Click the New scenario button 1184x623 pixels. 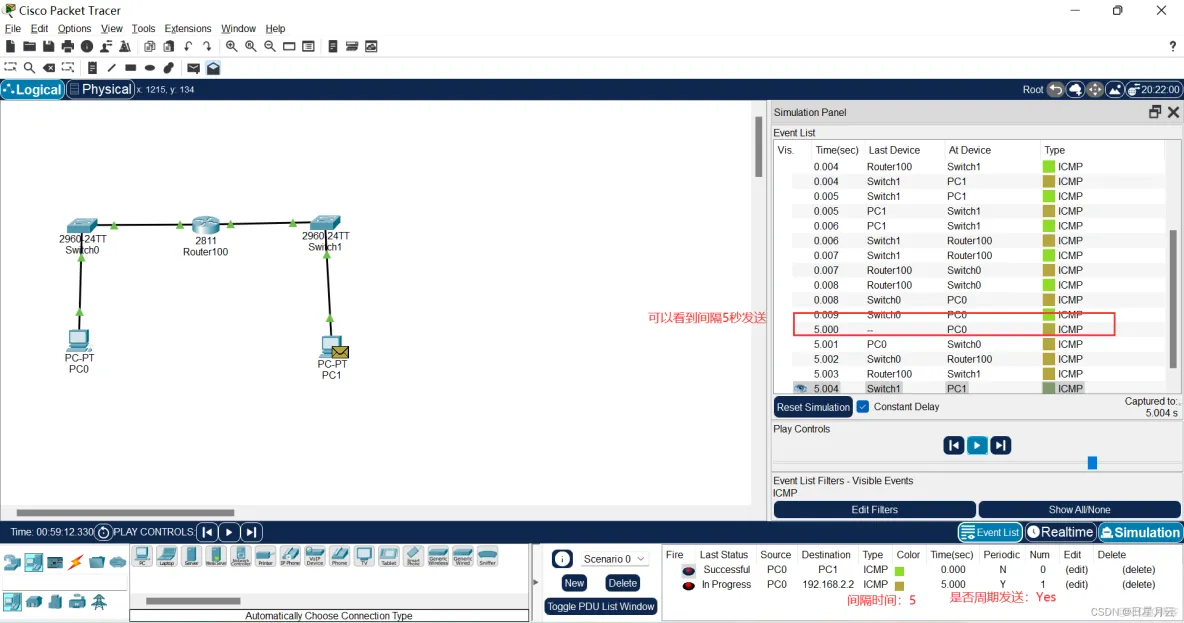574,583
